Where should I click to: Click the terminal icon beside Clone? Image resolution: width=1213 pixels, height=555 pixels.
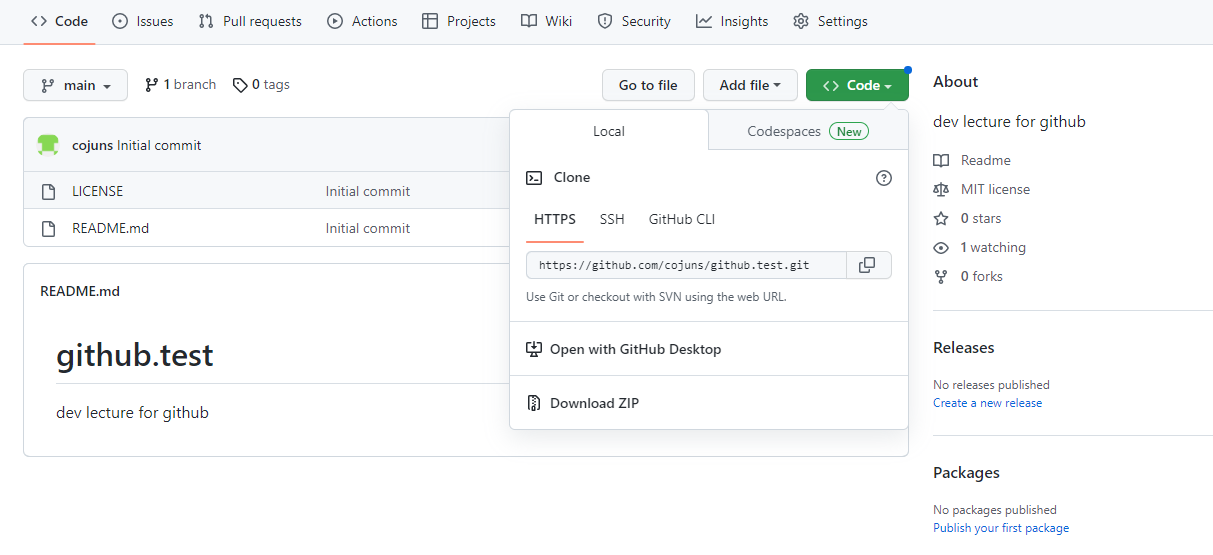click(534, 178)
